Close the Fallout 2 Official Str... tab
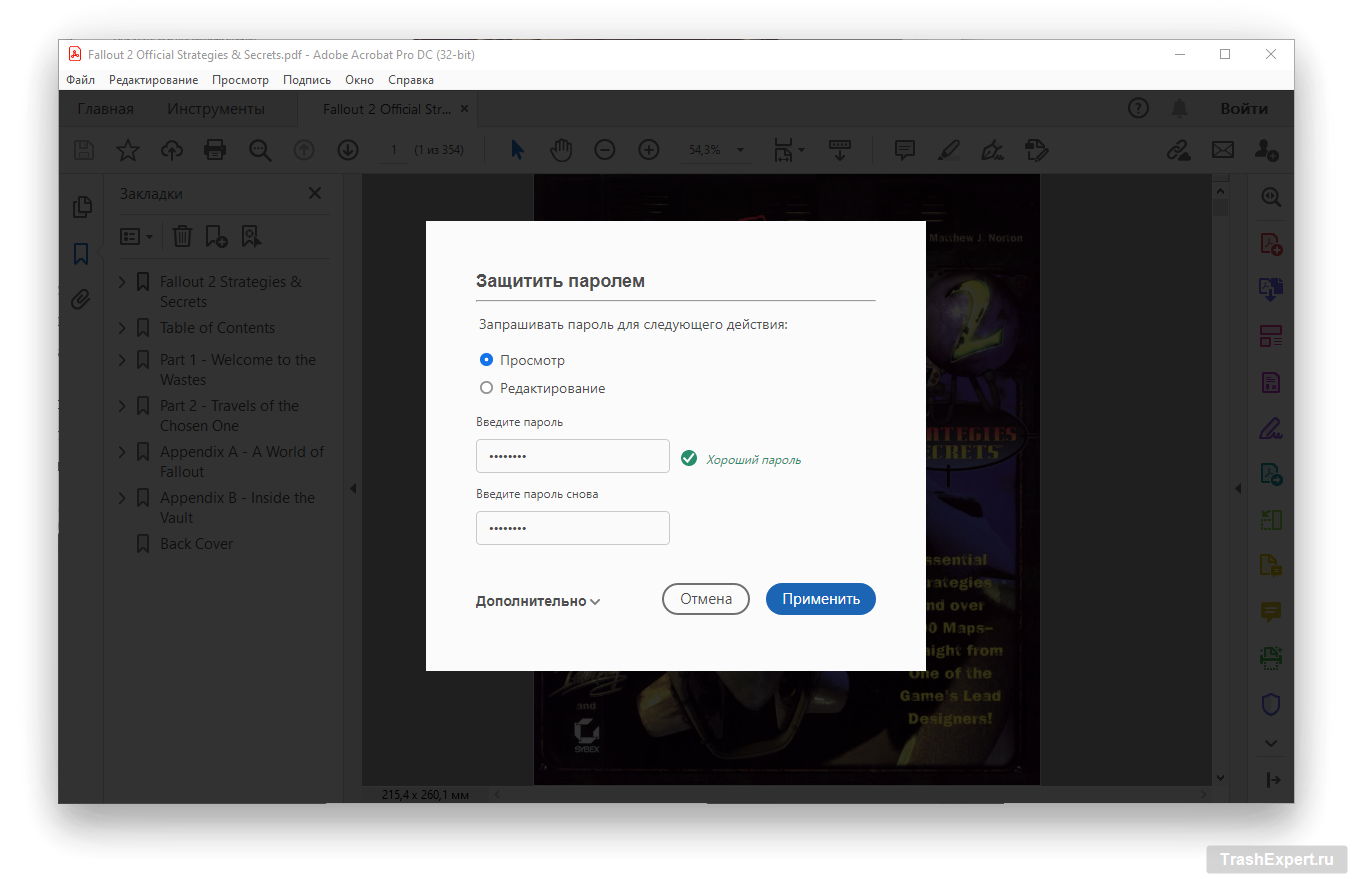 point(464,109)
